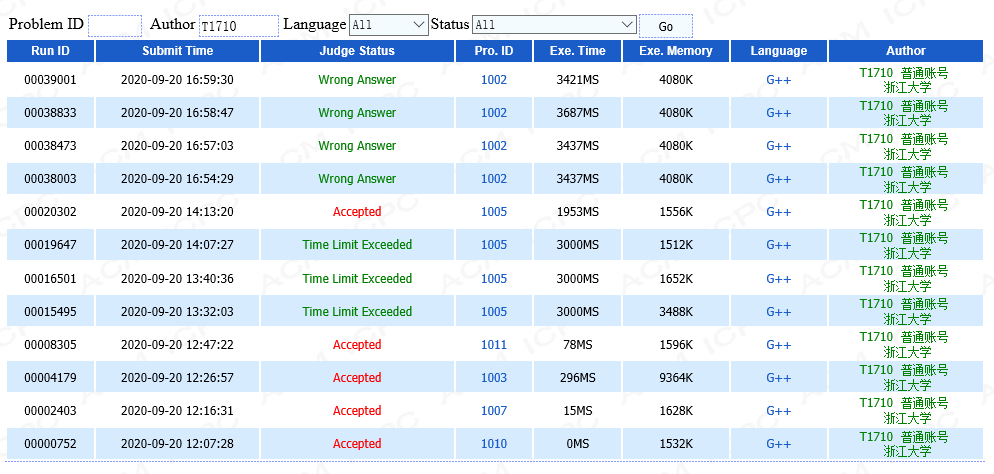Expand the Status dropdown
Viewport: 994px width, 474px height.
(x=553, y=25)
